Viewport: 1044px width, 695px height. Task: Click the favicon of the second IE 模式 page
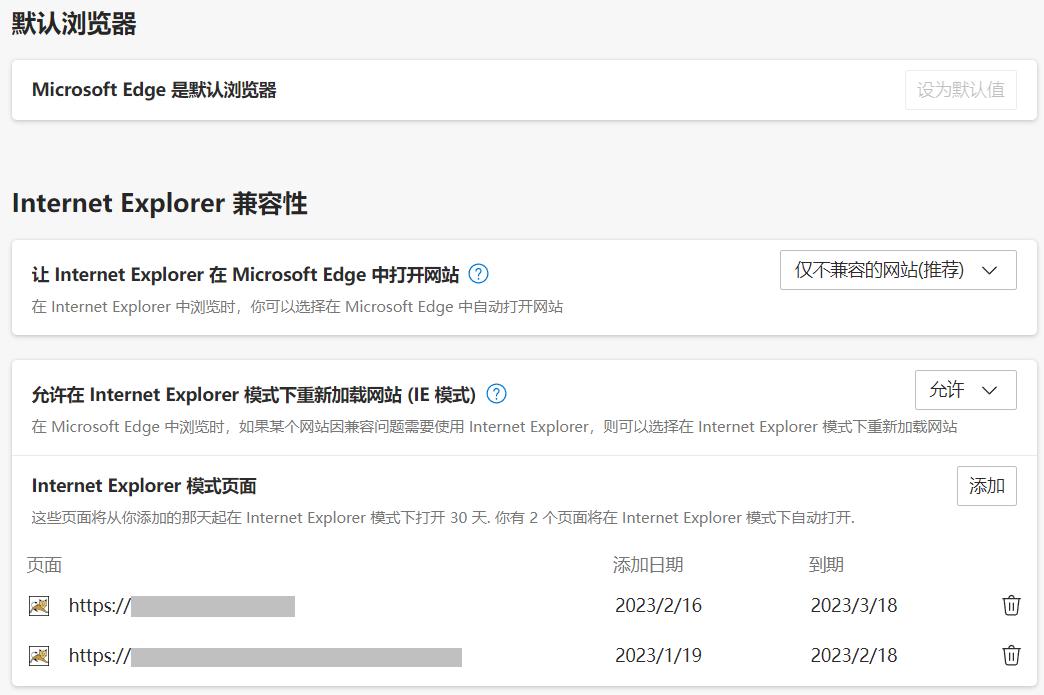pyautogui.click(x=38, y=656)
